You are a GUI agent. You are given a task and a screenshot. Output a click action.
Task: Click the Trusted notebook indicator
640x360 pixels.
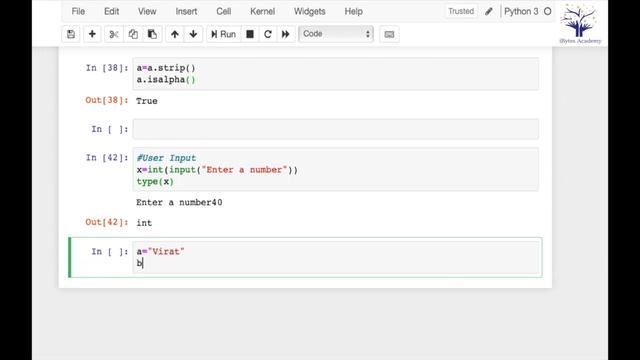tap(461, 11)
